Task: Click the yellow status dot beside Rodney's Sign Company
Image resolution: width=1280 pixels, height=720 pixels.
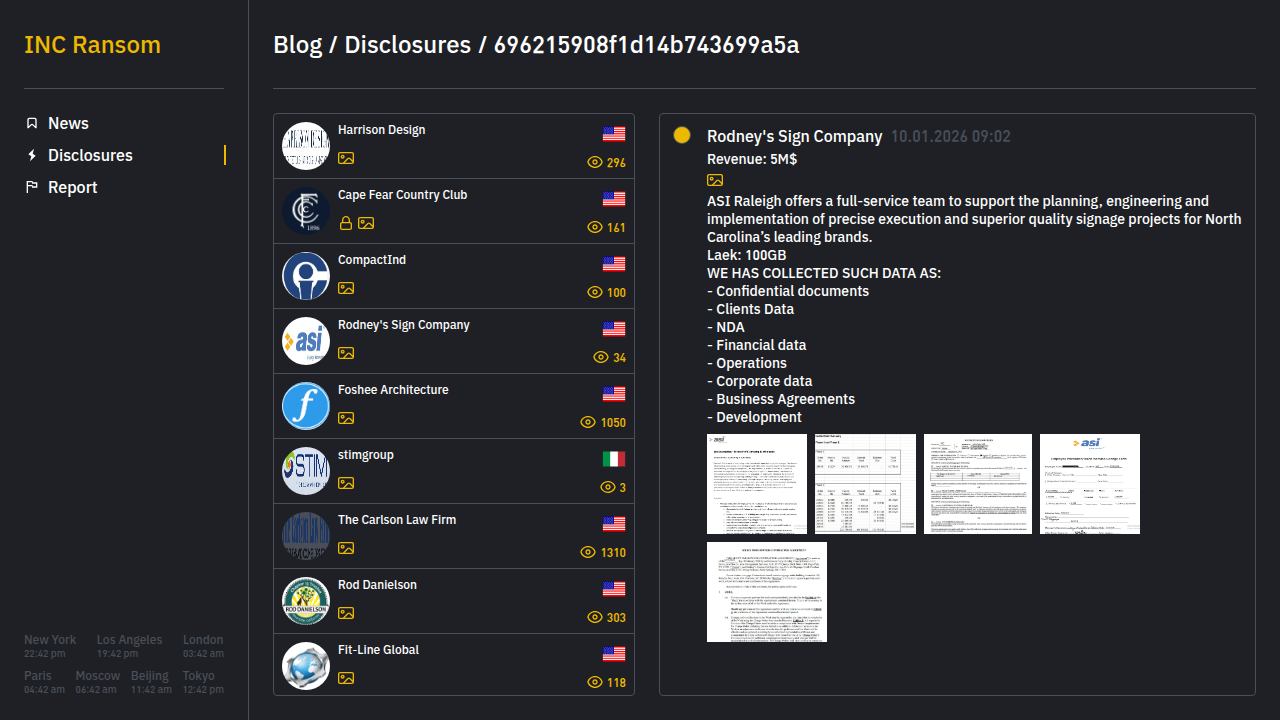Action: pos(682,135)
